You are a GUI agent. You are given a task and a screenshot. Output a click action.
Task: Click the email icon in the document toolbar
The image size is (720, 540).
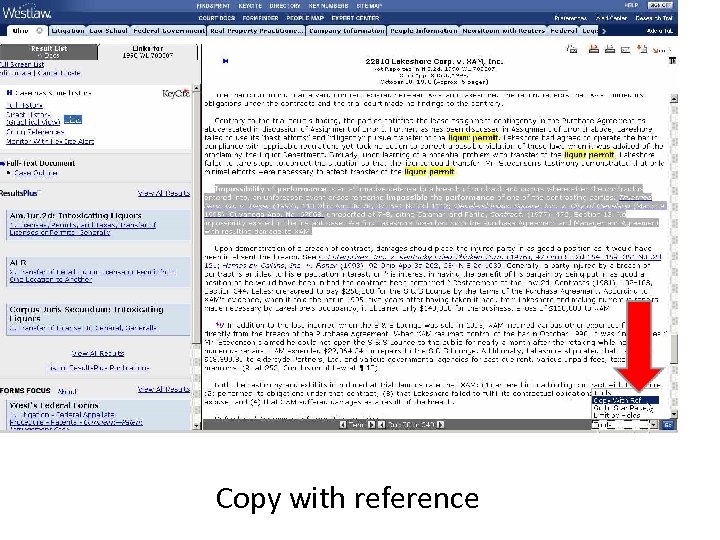pyautogui.click(x=625, y=50)
